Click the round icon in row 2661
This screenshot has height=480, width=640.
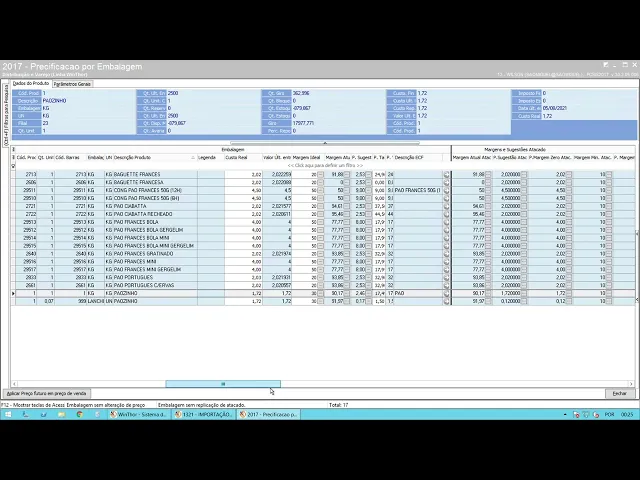click(x=447, y=285)
